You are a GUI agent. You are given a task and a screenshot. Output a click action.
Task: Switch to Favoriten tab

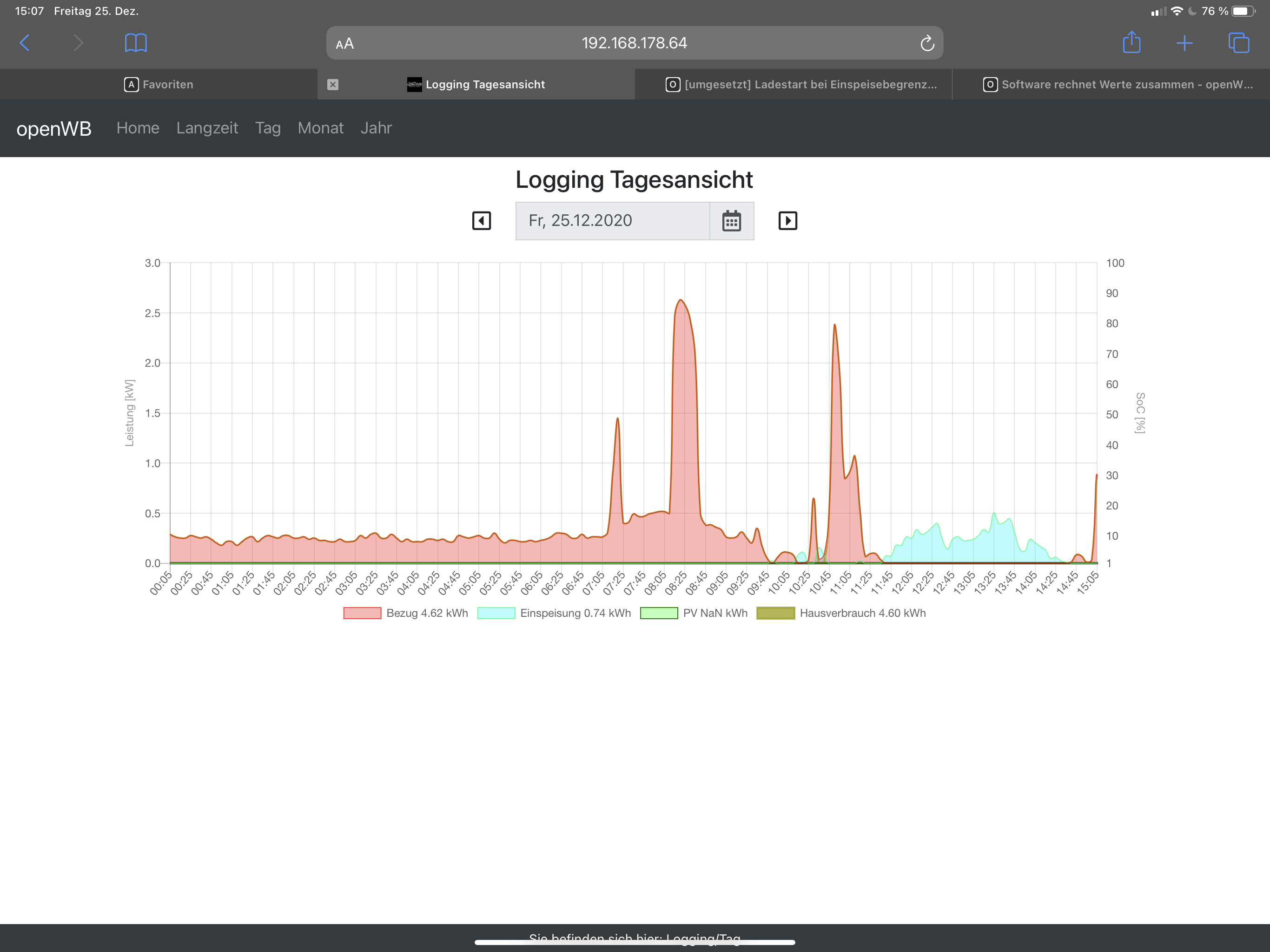pos(159,85)
